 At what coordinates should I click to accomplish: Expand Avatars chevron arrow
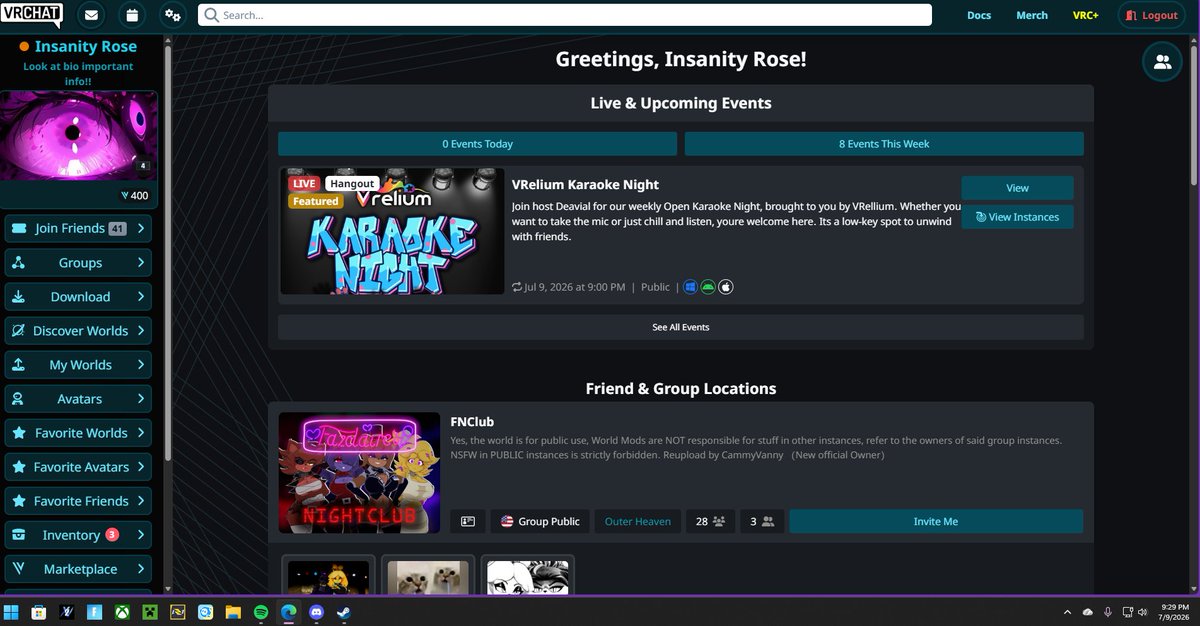141,399
